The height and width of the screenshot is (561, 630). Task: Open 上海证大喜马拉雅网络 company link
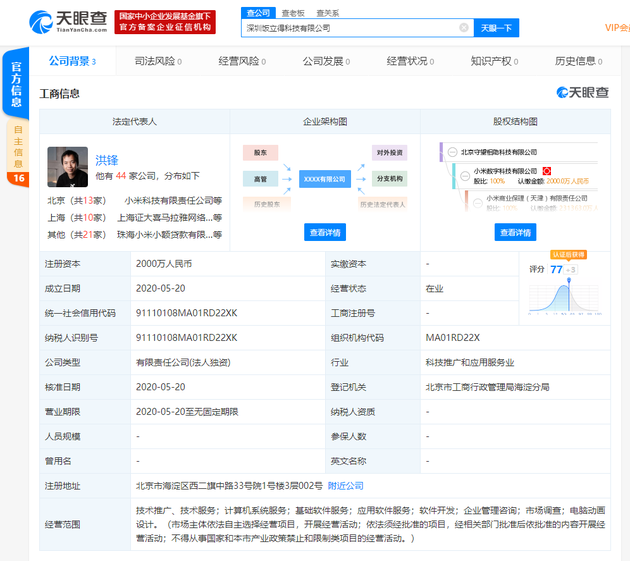(169, 218)
